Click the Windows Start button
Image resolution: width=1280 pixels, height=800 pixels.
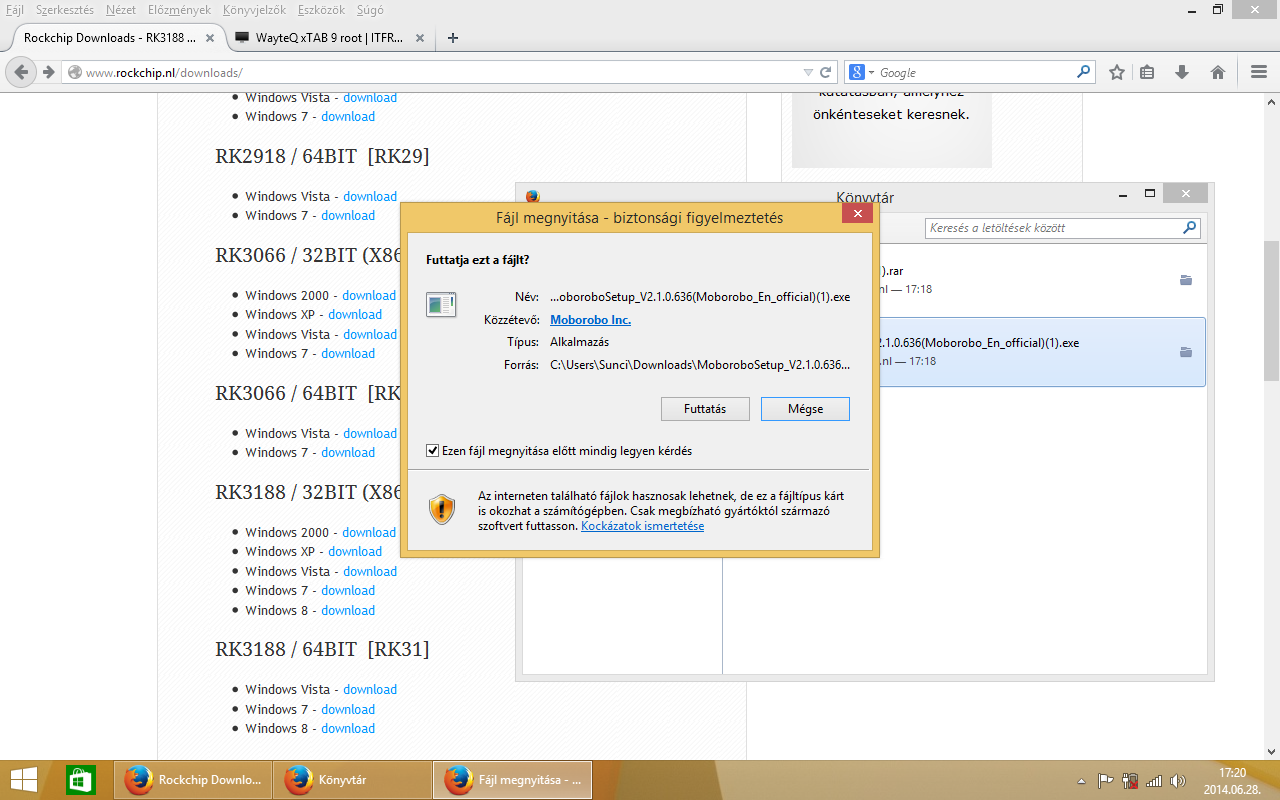[24, 780]
